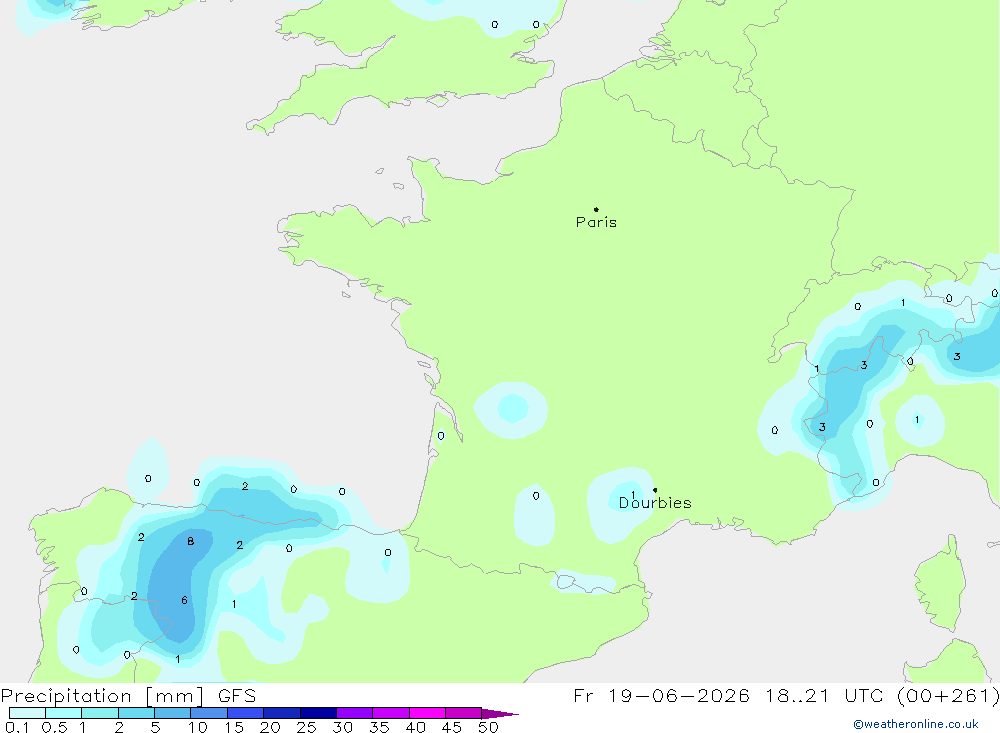Screen dimensions: 1000x733
Task: Click the legend tick label 40
Action: pyautogui.click(x=416, y=727)
